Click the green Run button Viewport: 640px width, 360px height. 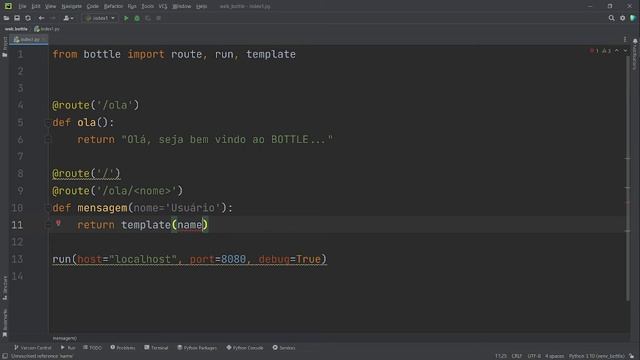click(x=126, y=18)
